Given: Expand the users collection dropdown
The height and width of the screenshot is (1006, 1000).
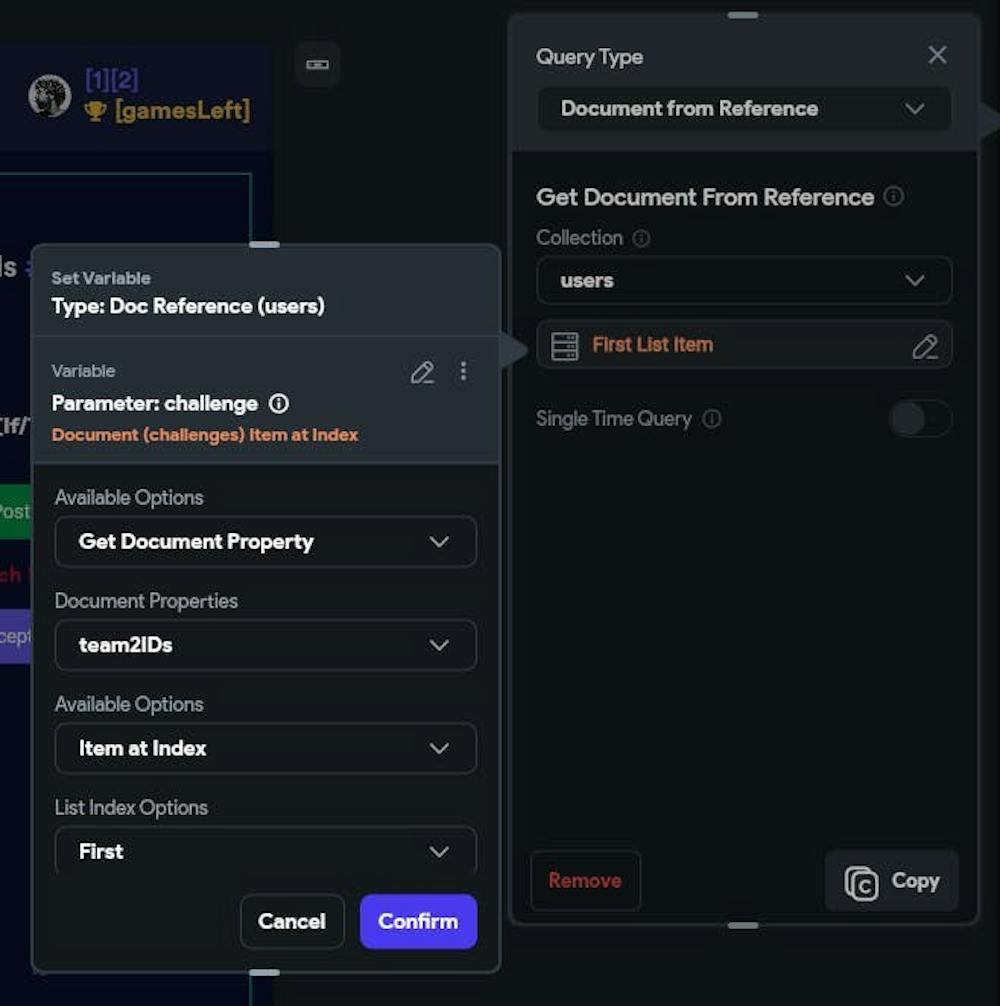Looking at the screenshot, I should [744, 280].
